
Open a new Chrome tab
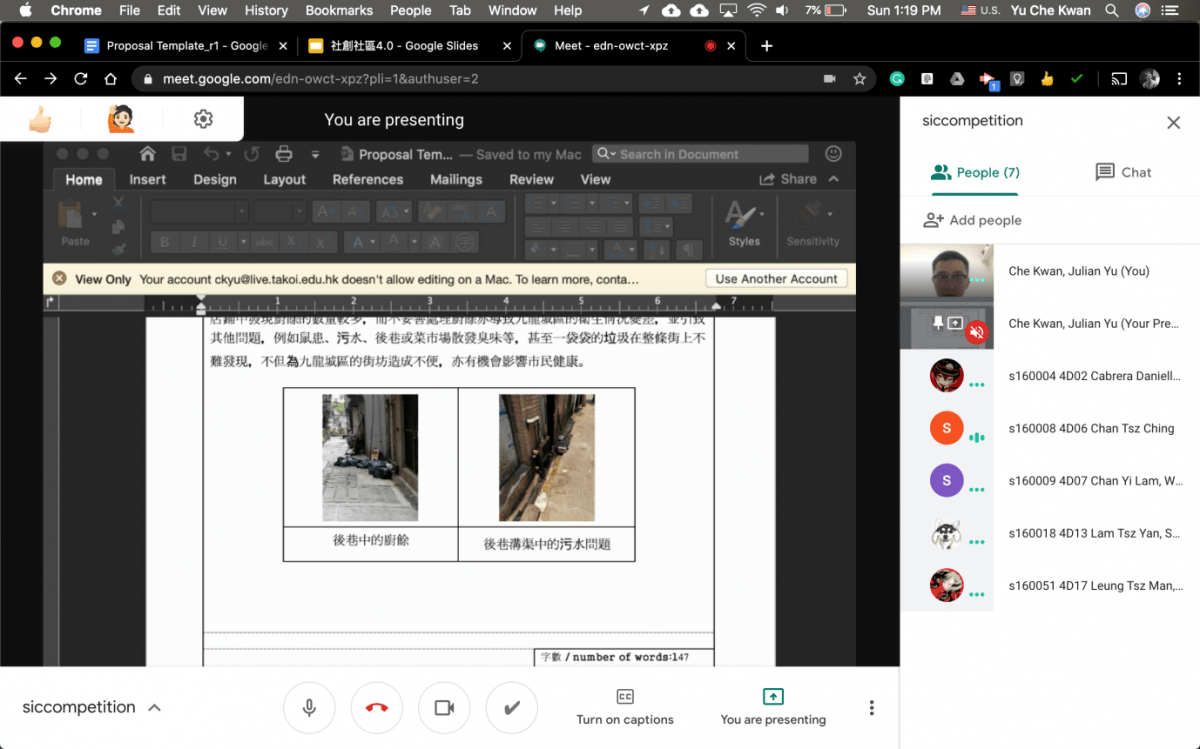pyautogui.click(x=767, y=46)
